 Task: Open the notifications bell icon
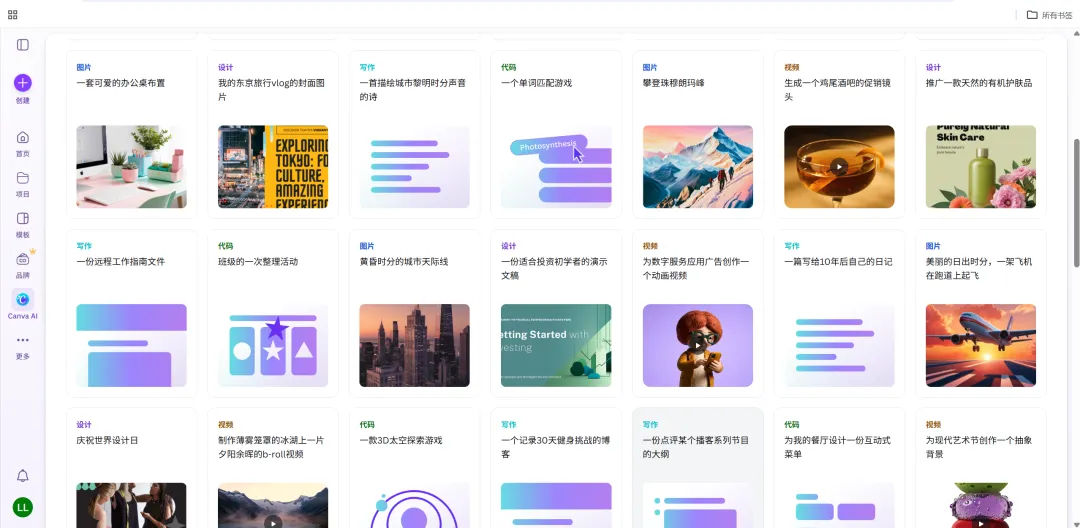click(x=23, y=476)
